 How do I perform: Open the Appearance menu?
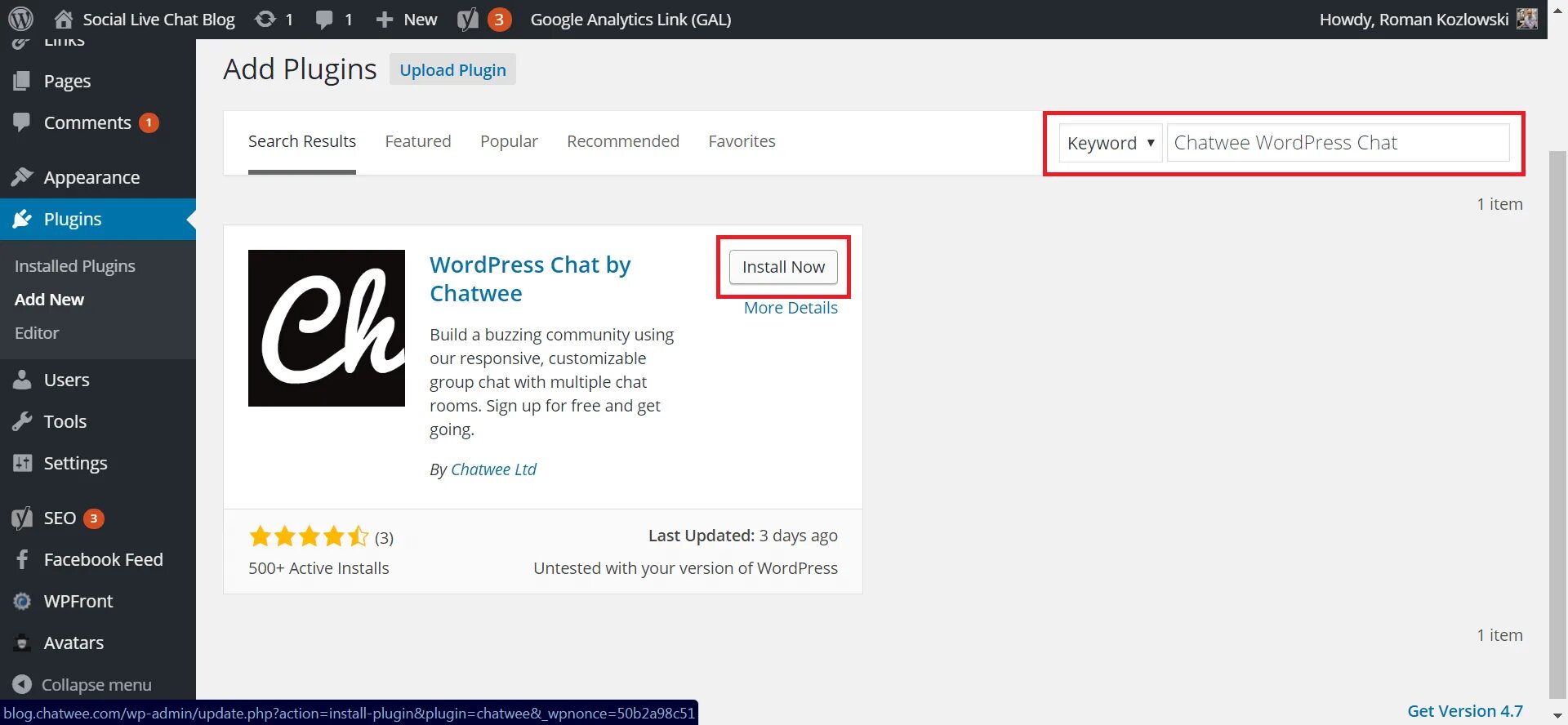(91, 177)
